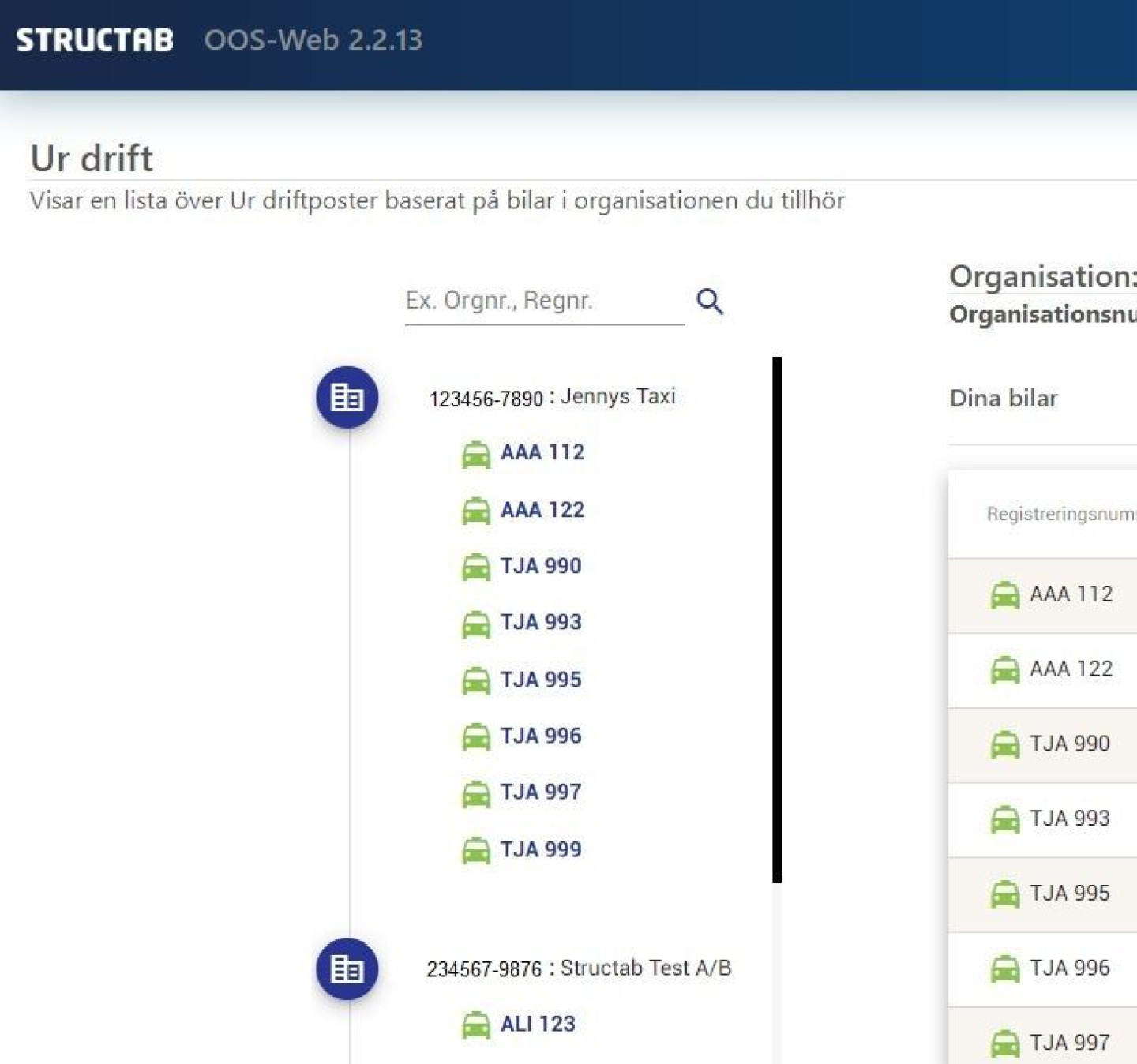
Task: Select AAA 122 in the organisation tree
Action: click(542, 510)
